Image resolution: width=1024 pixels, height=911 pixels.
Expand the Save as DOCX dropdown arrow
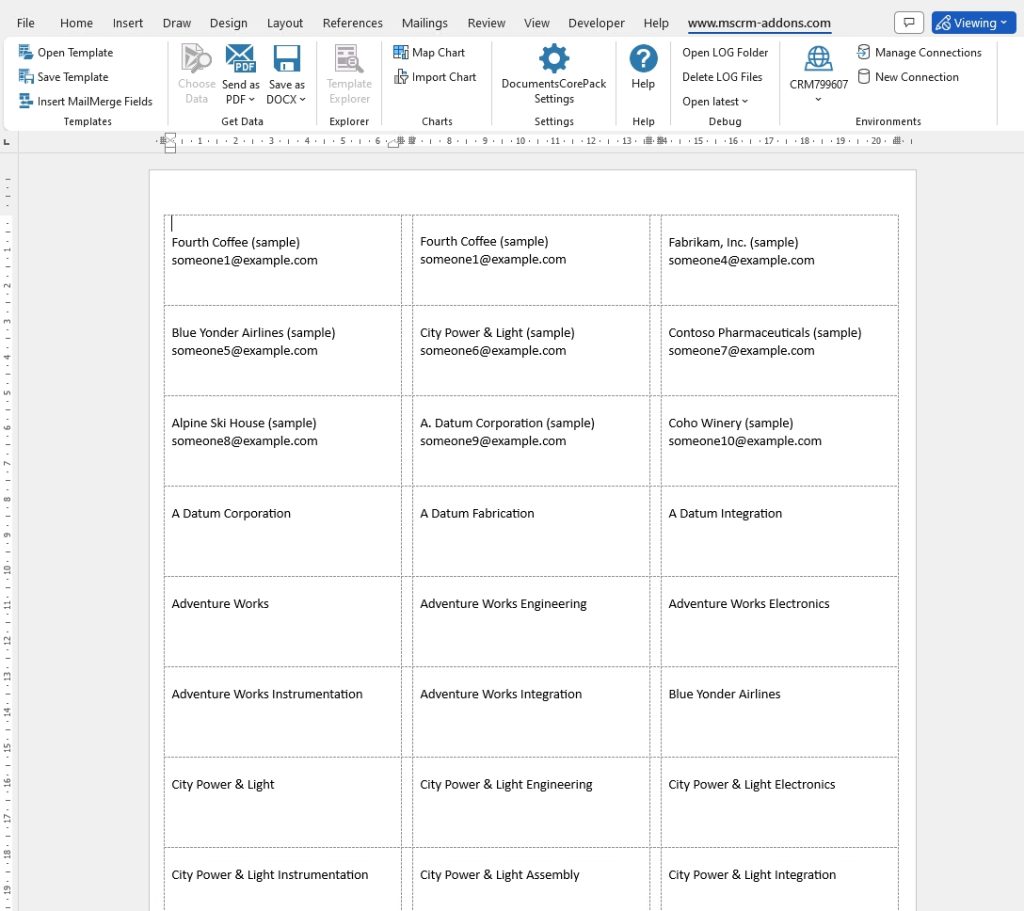pyautogui.click(x=302, y=99)
